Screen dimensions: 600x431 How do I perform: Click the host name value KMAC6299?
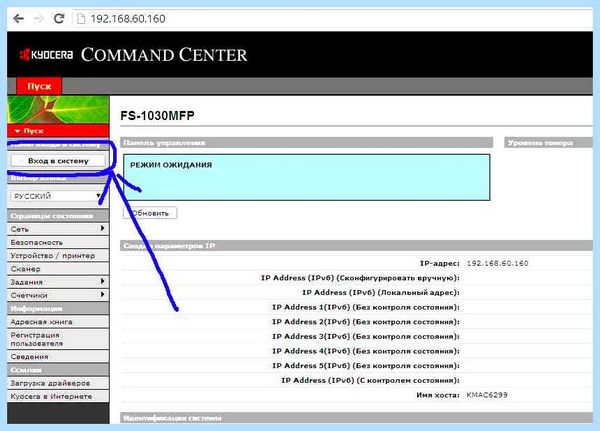[487, 395]
